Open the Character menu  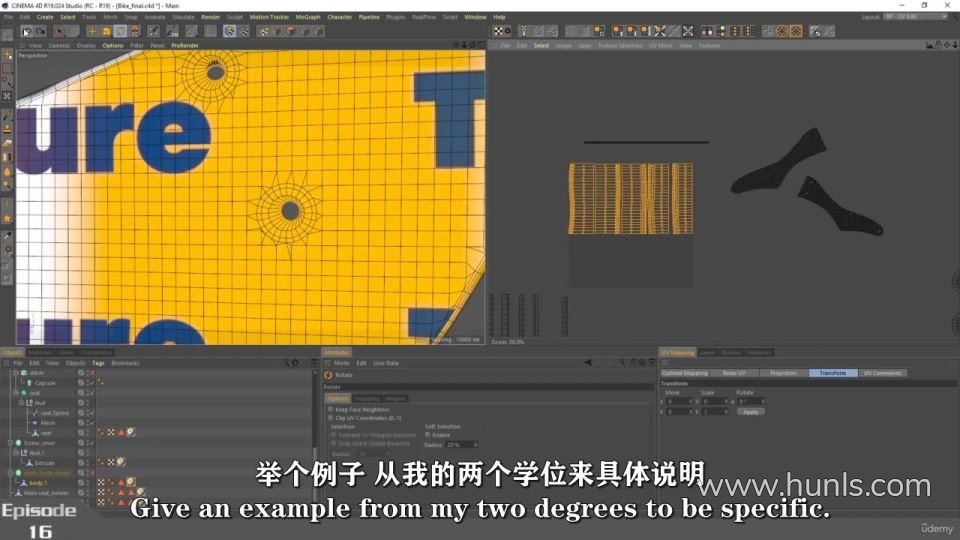[339, 17]
